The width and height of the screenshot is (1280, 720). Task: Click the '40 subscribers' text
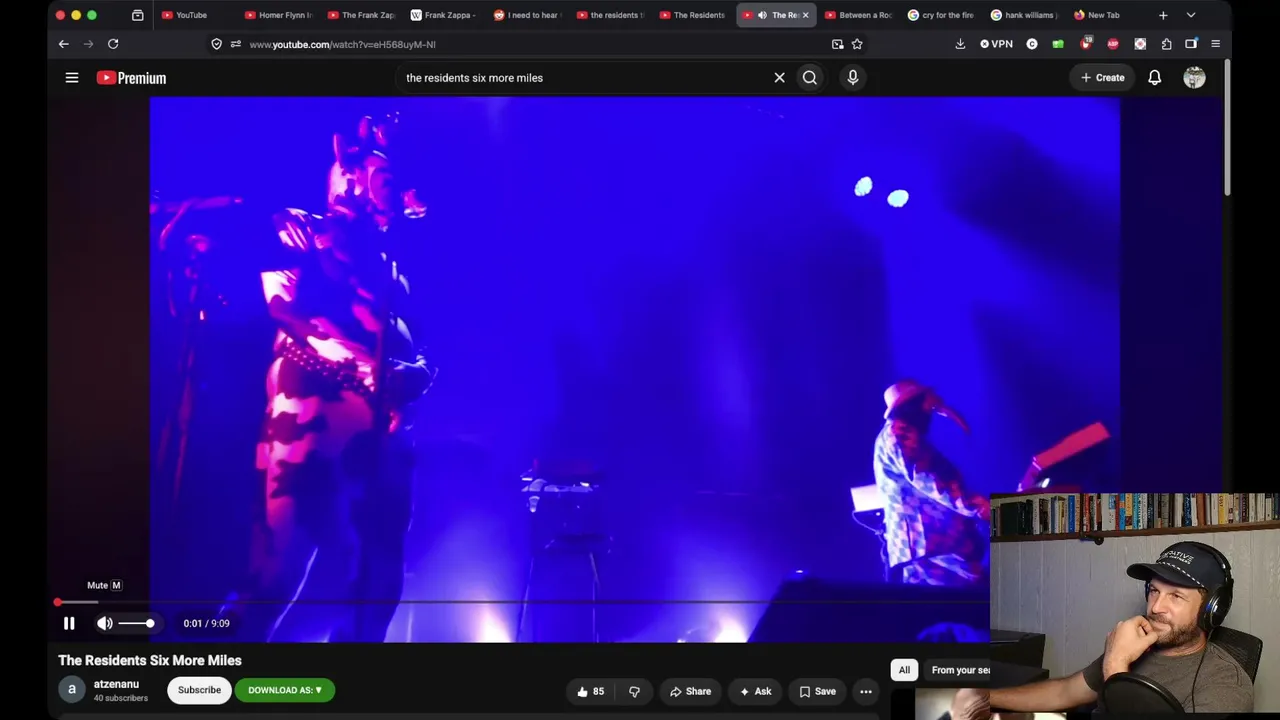pos(120,698)
